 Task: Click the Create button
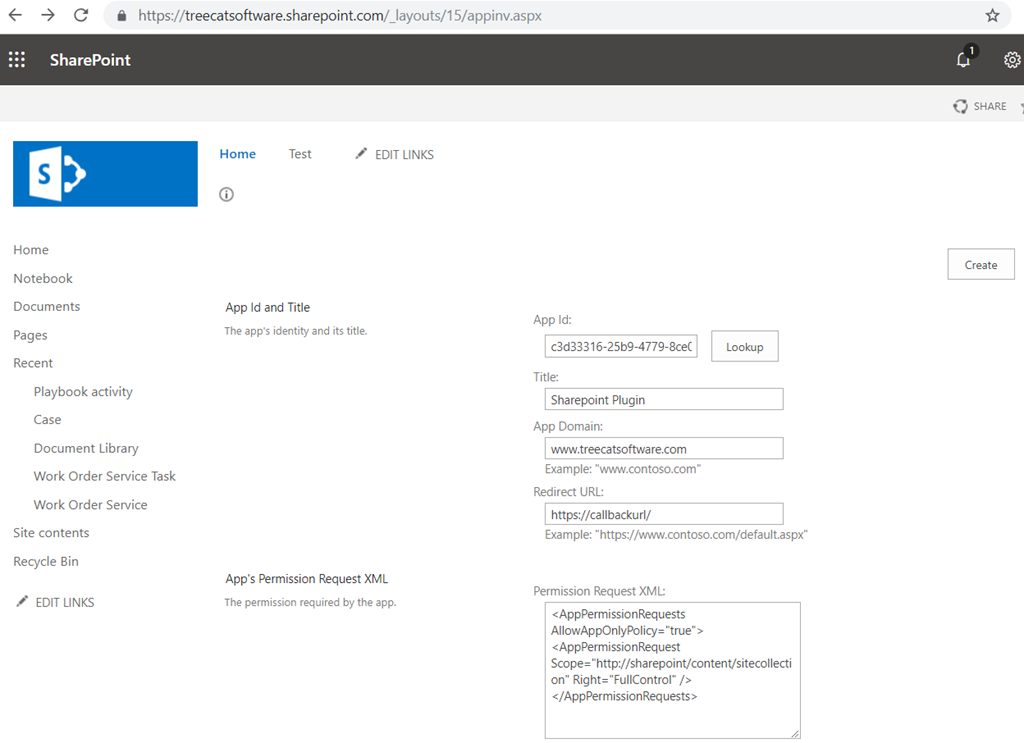[980, 265]
